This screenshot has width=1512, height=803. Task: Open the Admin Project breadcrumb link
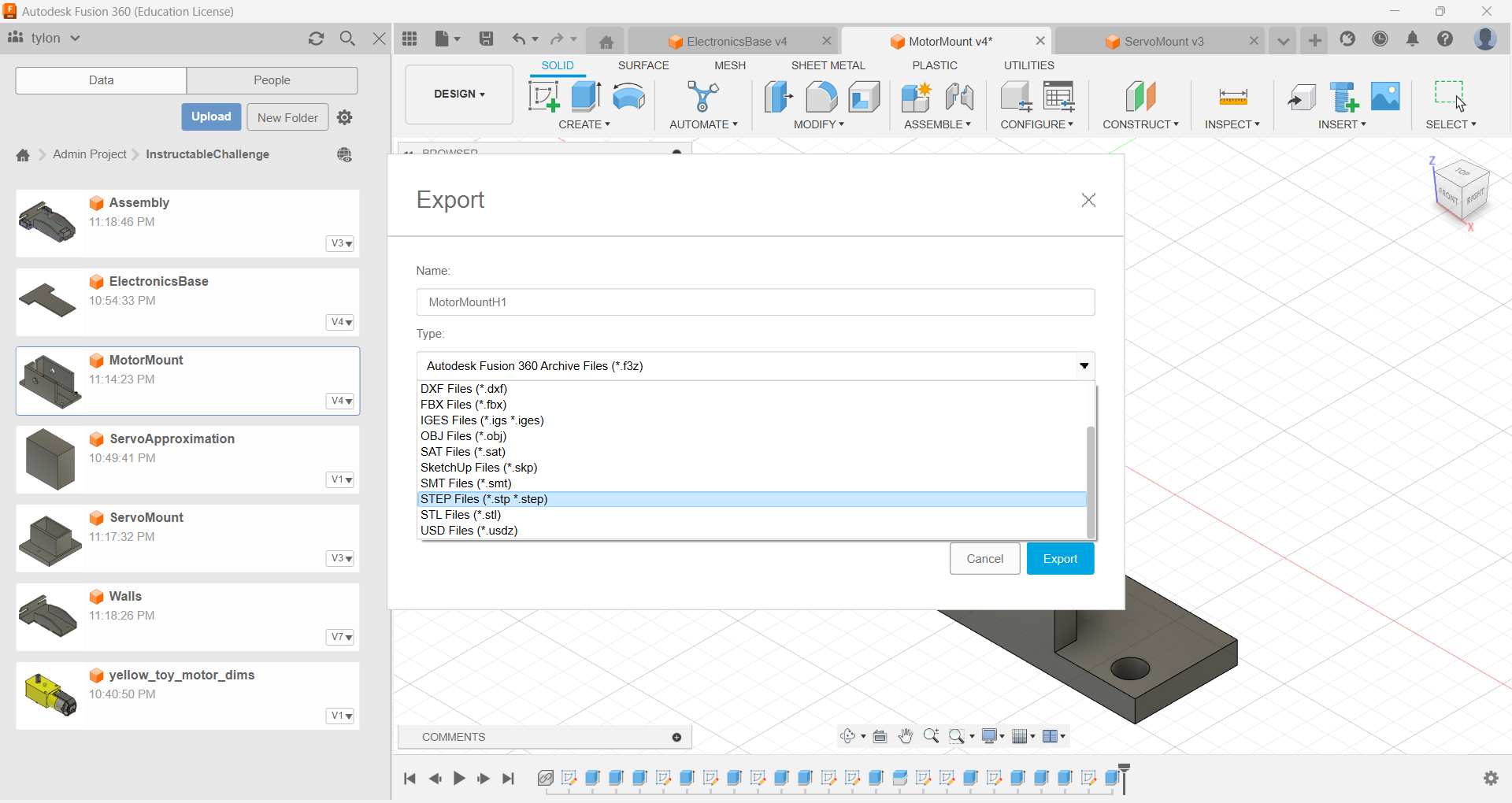90,154
